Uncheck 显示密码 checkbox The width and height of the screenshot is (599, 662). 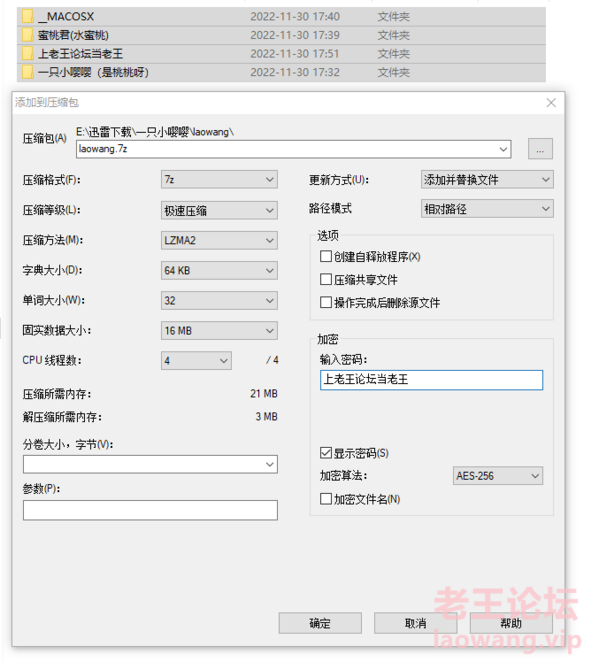click(325, 453)
